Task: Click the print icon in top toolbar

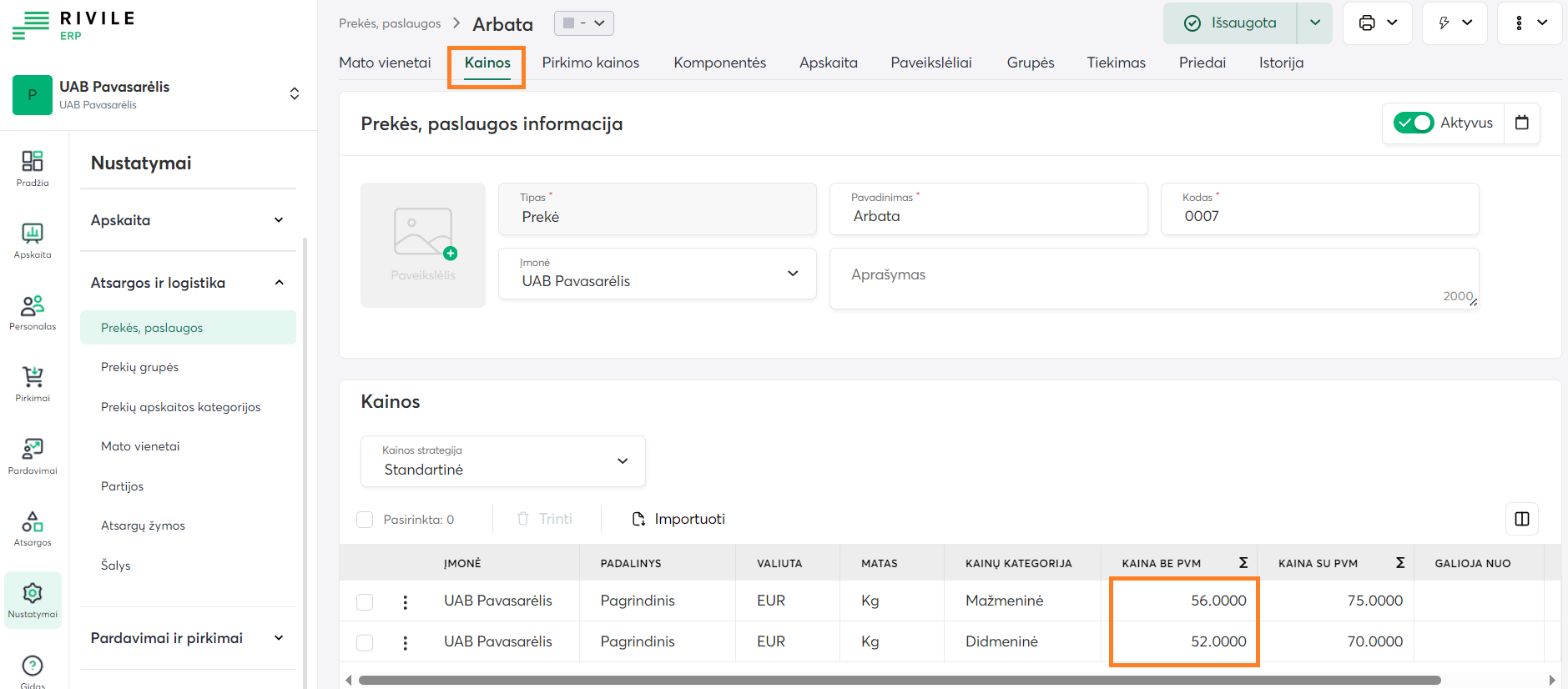Action: tap(1367, 23)
